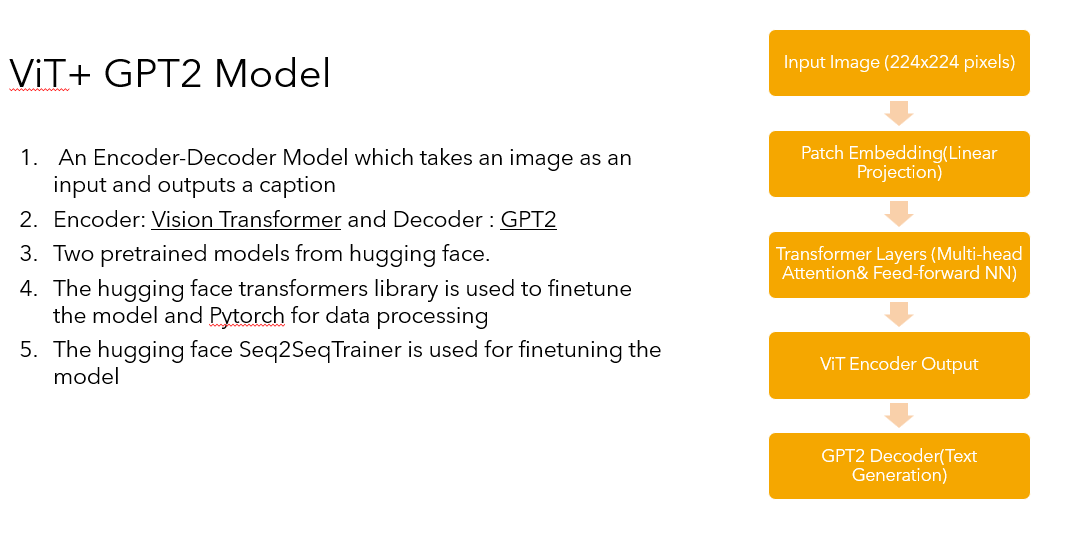Click the arrow above GPT2 Decoder box
1071x533 pixels.
click(x=899, y=415)
